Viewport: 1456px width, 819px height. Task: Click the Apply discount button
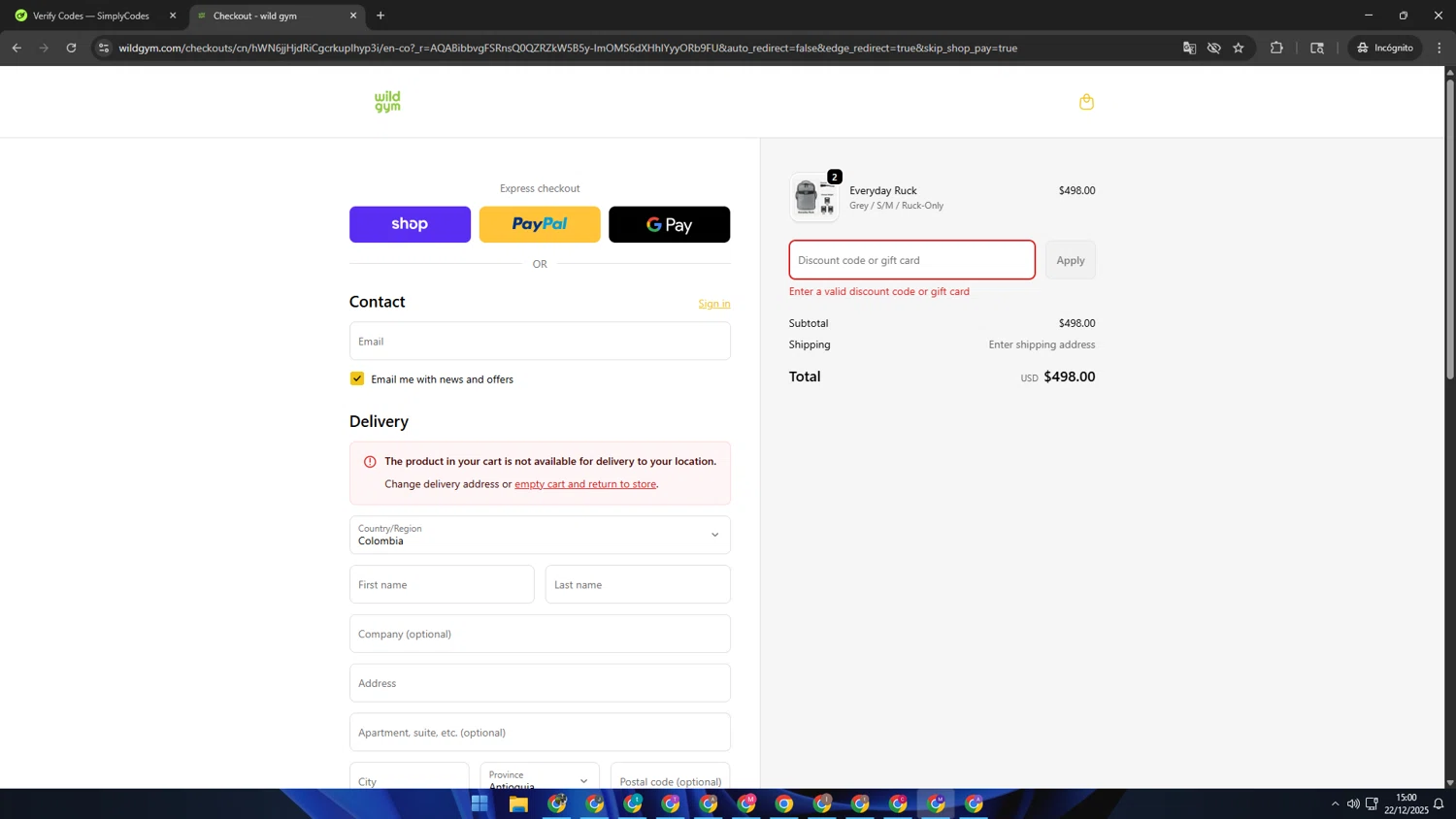click(x=1071, y=260)
